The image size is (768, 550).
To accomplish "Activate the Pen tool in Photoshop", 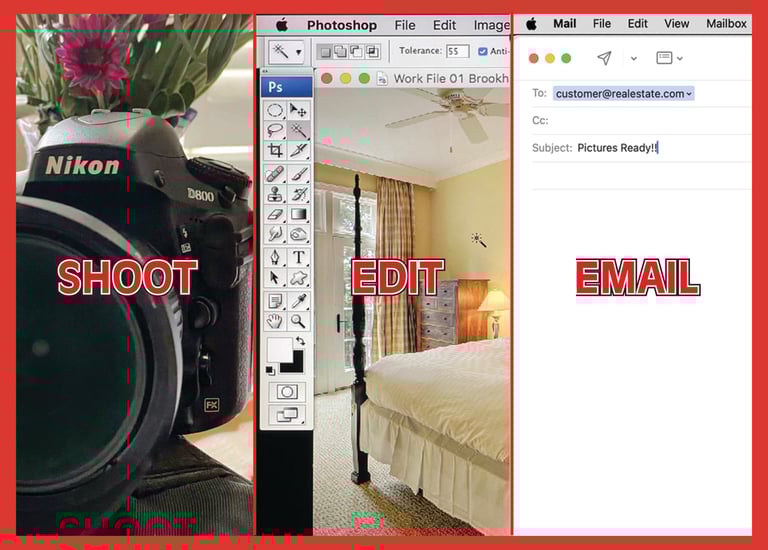I will [x=275, y=257].
